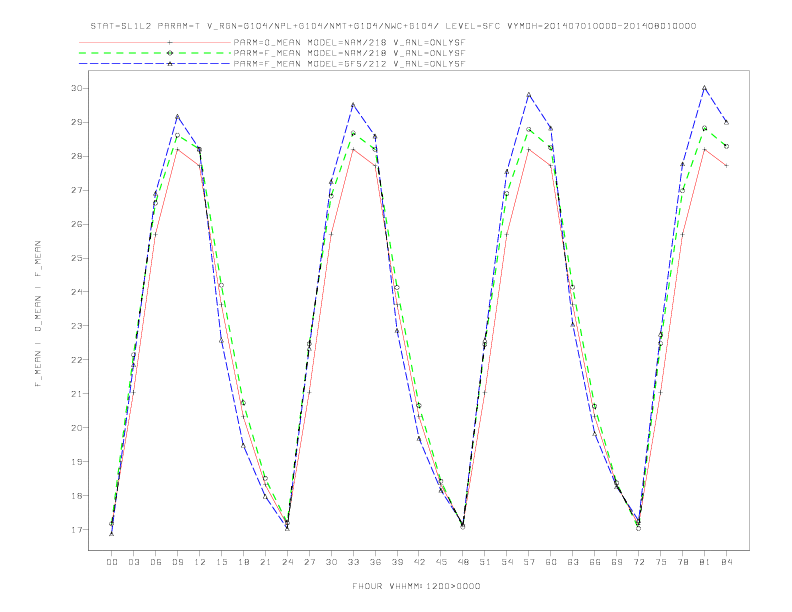792x612 pixels.
Task: Click x-axis forecast hour label 42
Action: (x=419, y=562)
